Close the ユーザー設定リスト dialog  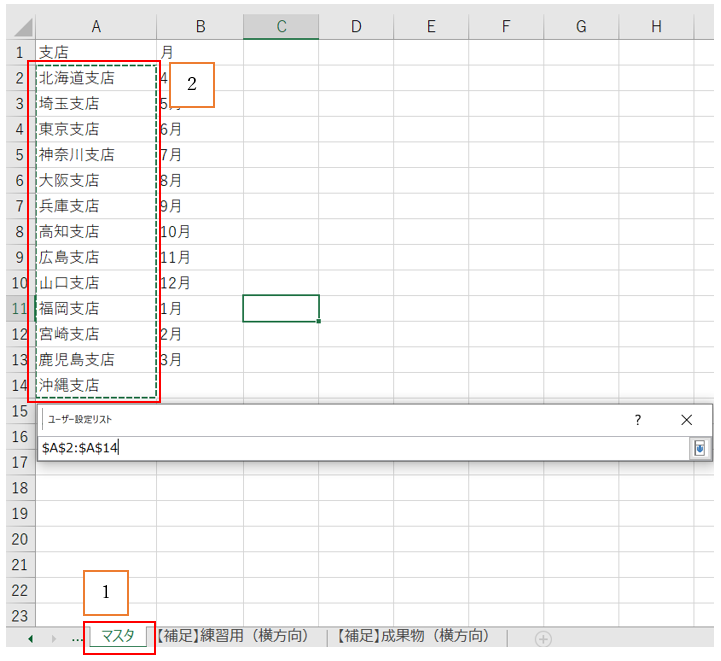pyautogui.click(x=686, y=420)
